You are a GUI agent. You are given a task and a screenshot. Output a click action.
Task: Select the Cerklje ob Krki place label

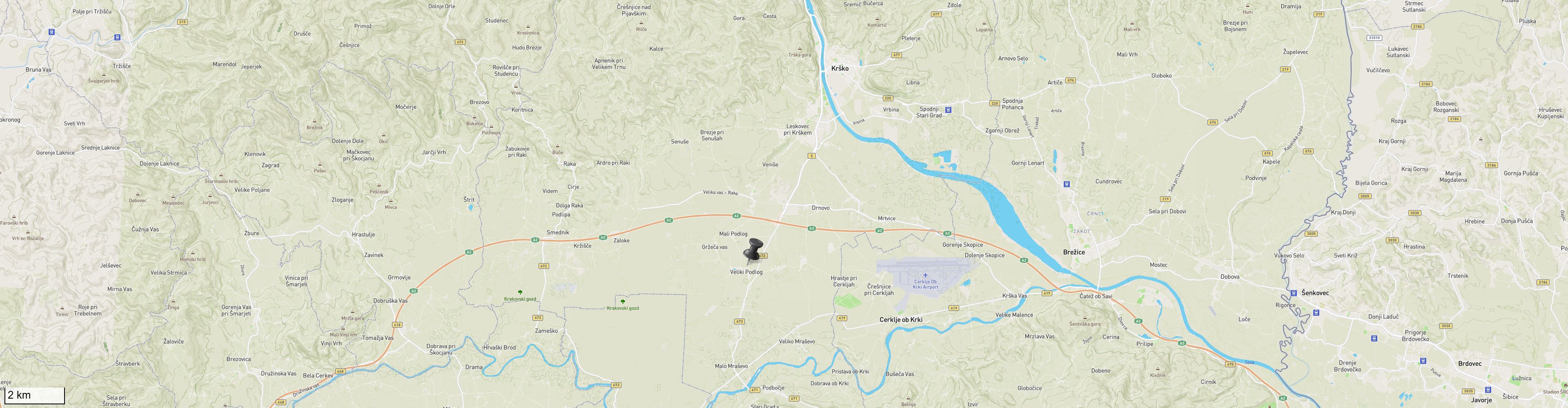pyautogui.click(x=901, y=320)
